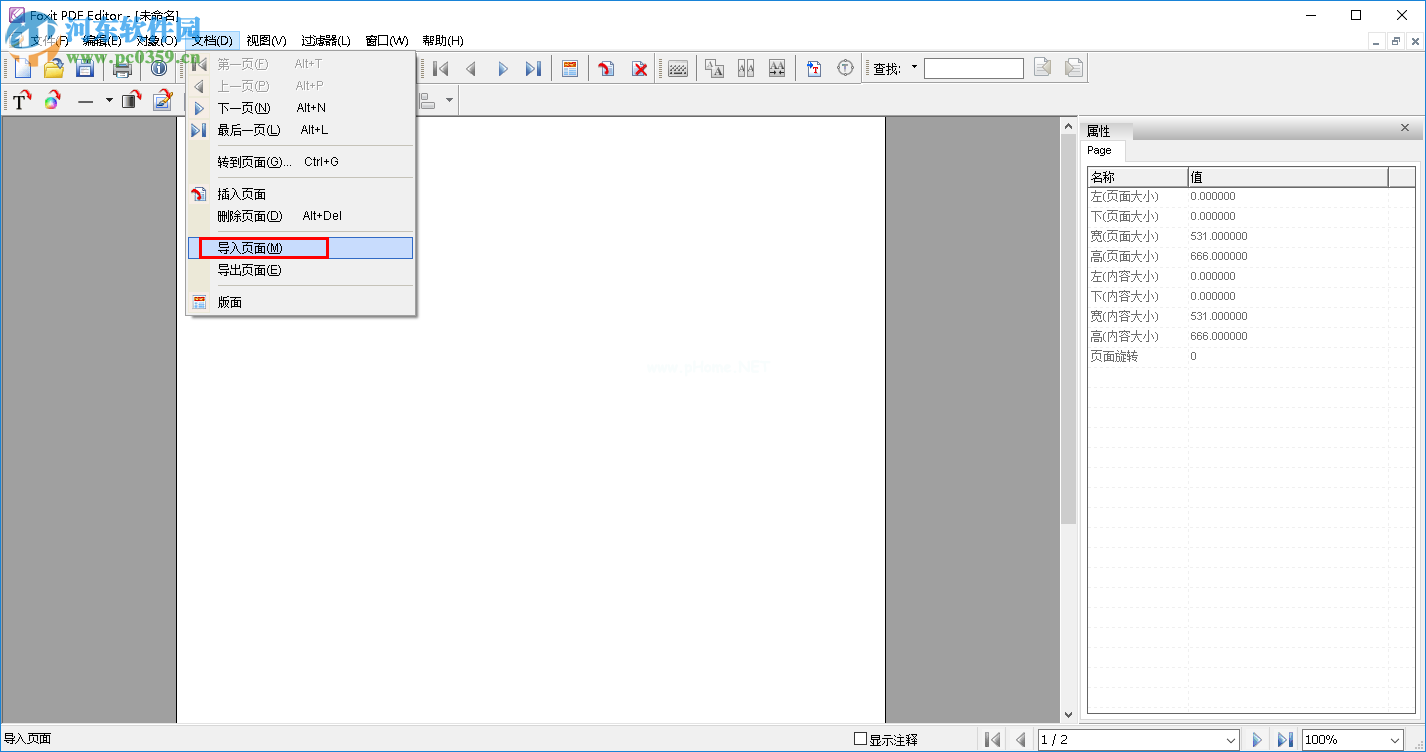Click the 值 column header

pos(1288,177)
